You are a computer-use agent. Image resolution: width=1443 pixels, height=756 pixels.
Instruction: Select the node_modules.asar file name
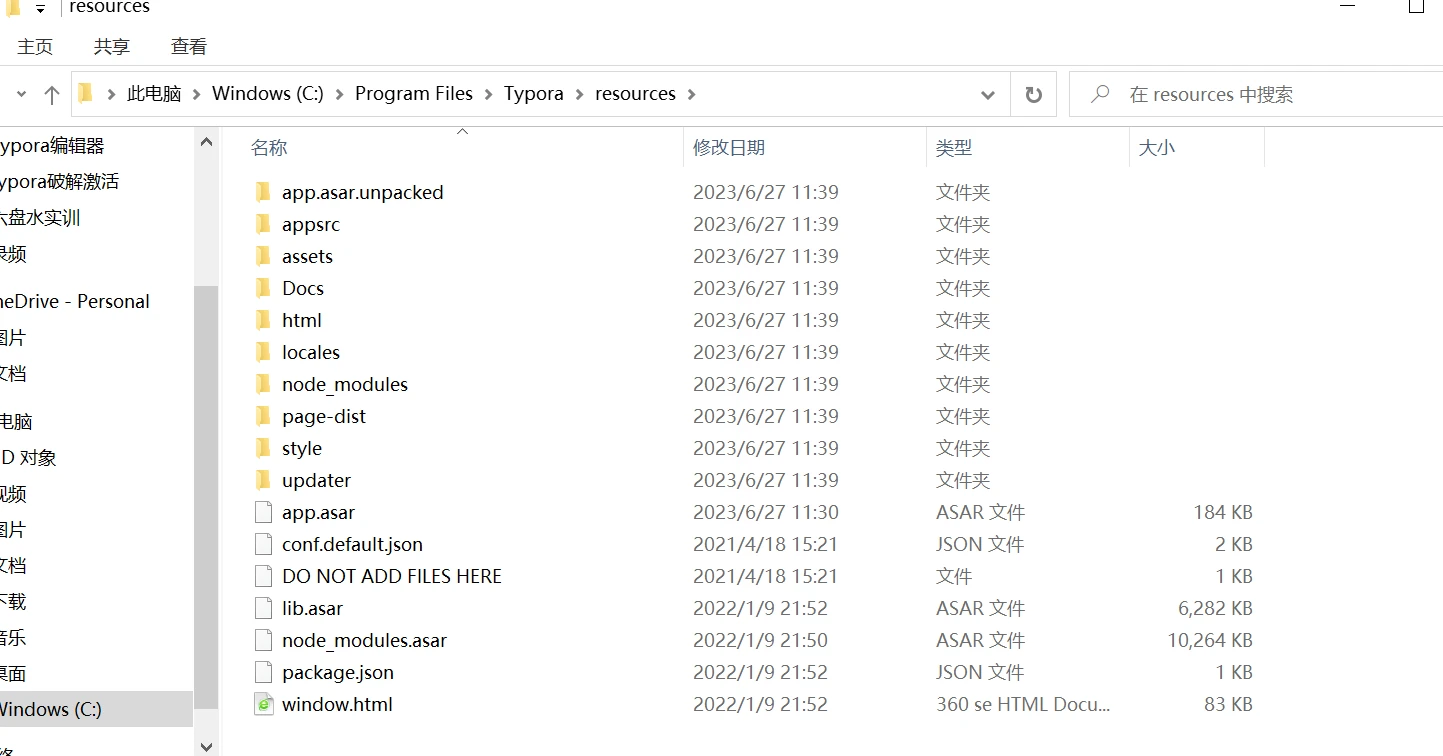[365, 640]
